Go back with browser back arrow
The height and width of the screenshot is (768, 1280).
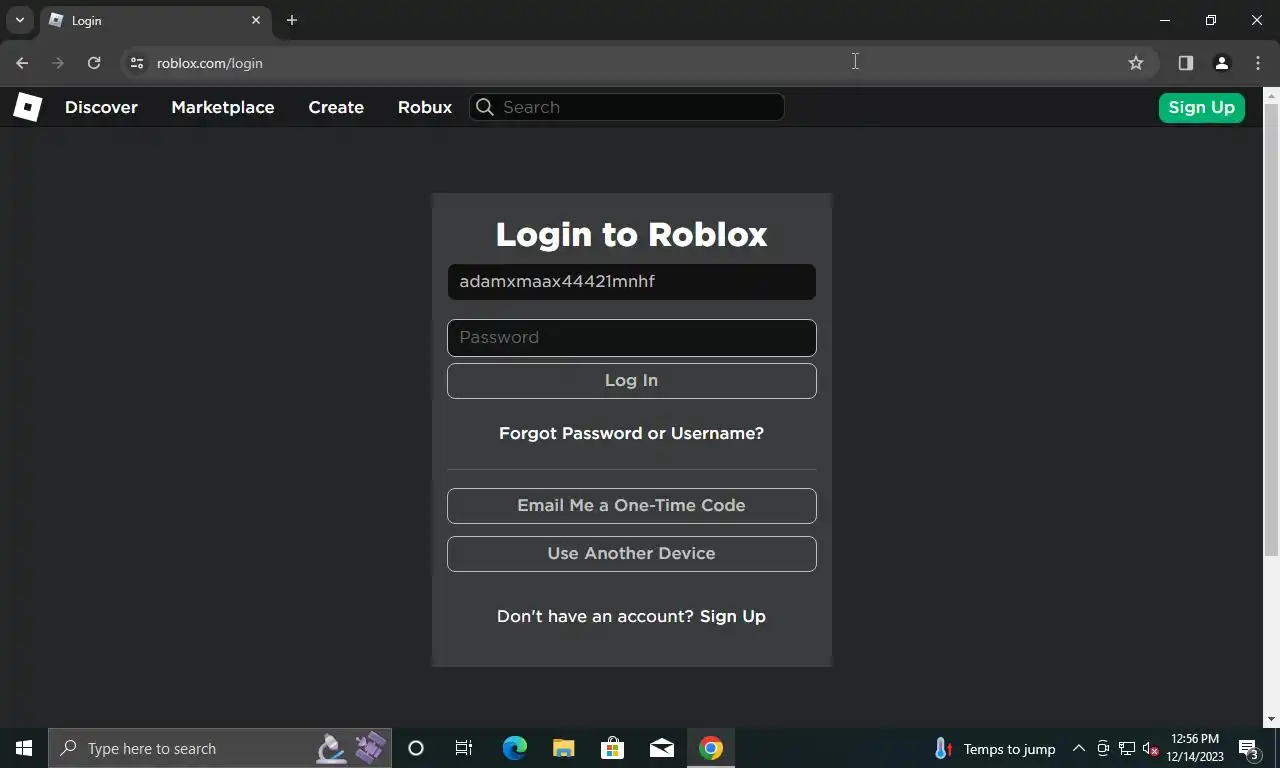tap(22, 63)
